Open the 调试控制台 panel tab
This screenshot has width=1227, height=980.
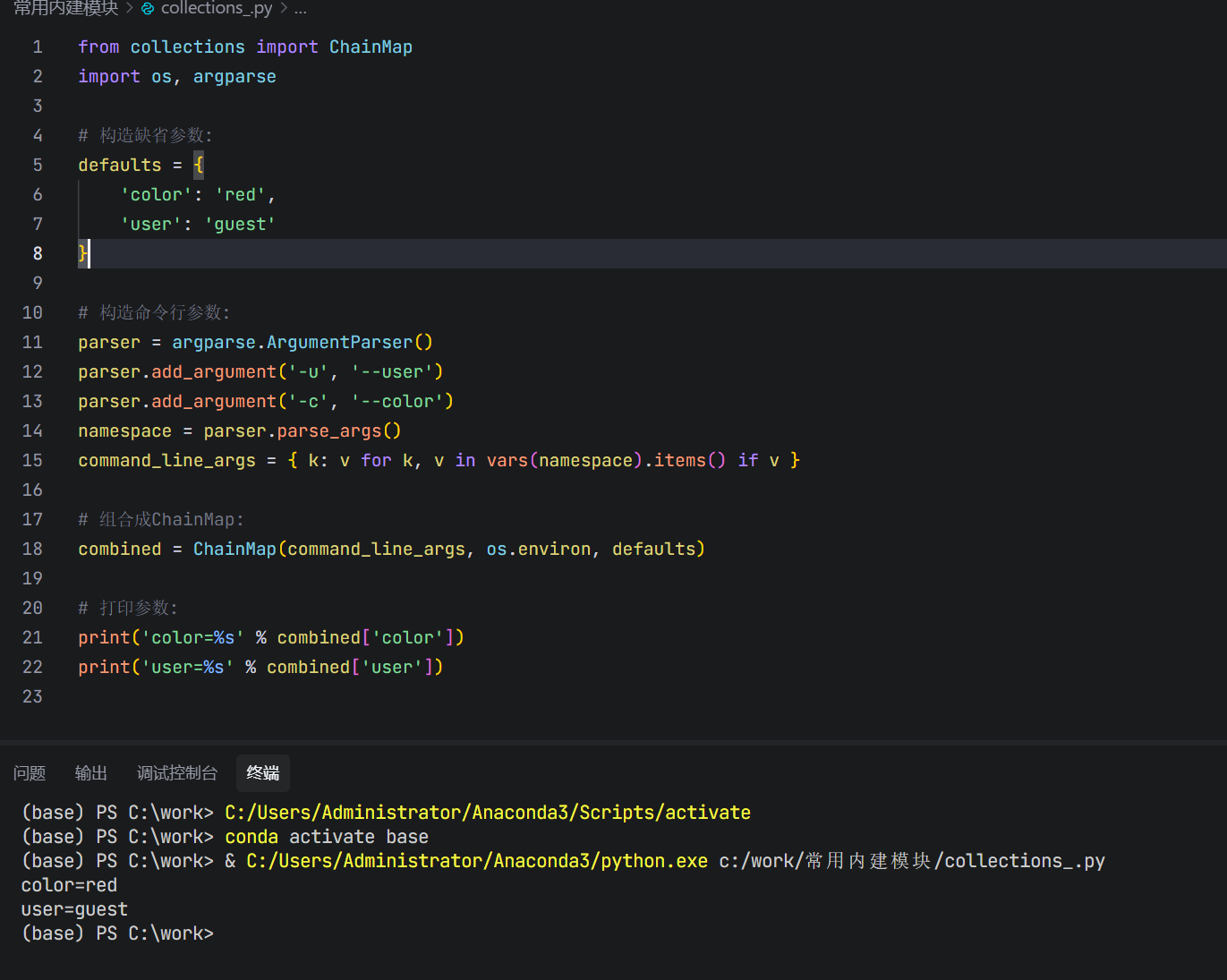pyautogui.click(x=176, y=772)
